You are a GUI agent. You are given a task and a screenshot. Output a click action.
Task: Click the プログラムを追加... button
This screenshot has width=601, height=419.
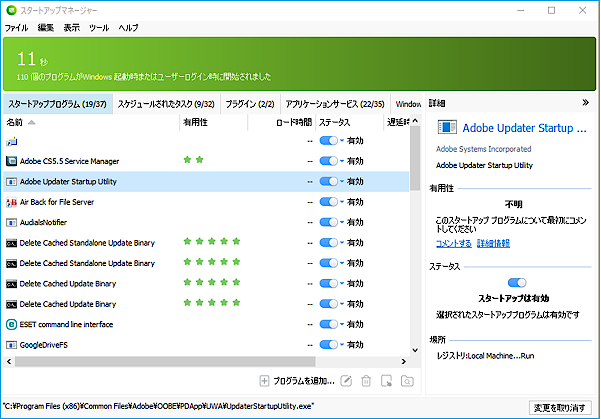pyautogui.click(x=297, y=381)
